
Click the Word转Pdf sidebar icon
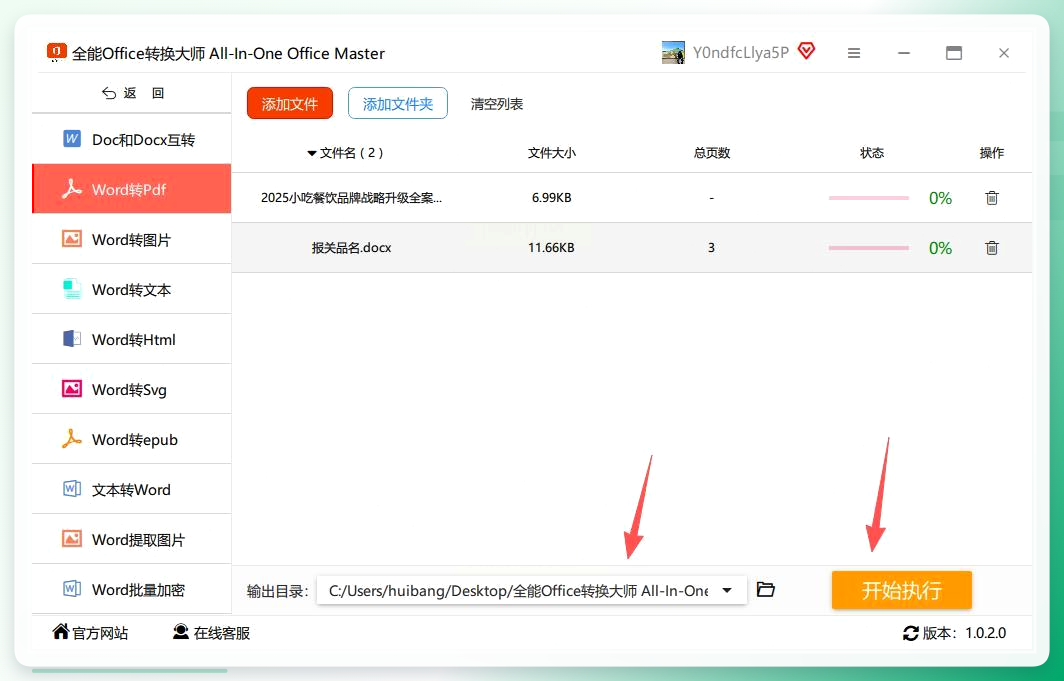click(x=72, y=189)
